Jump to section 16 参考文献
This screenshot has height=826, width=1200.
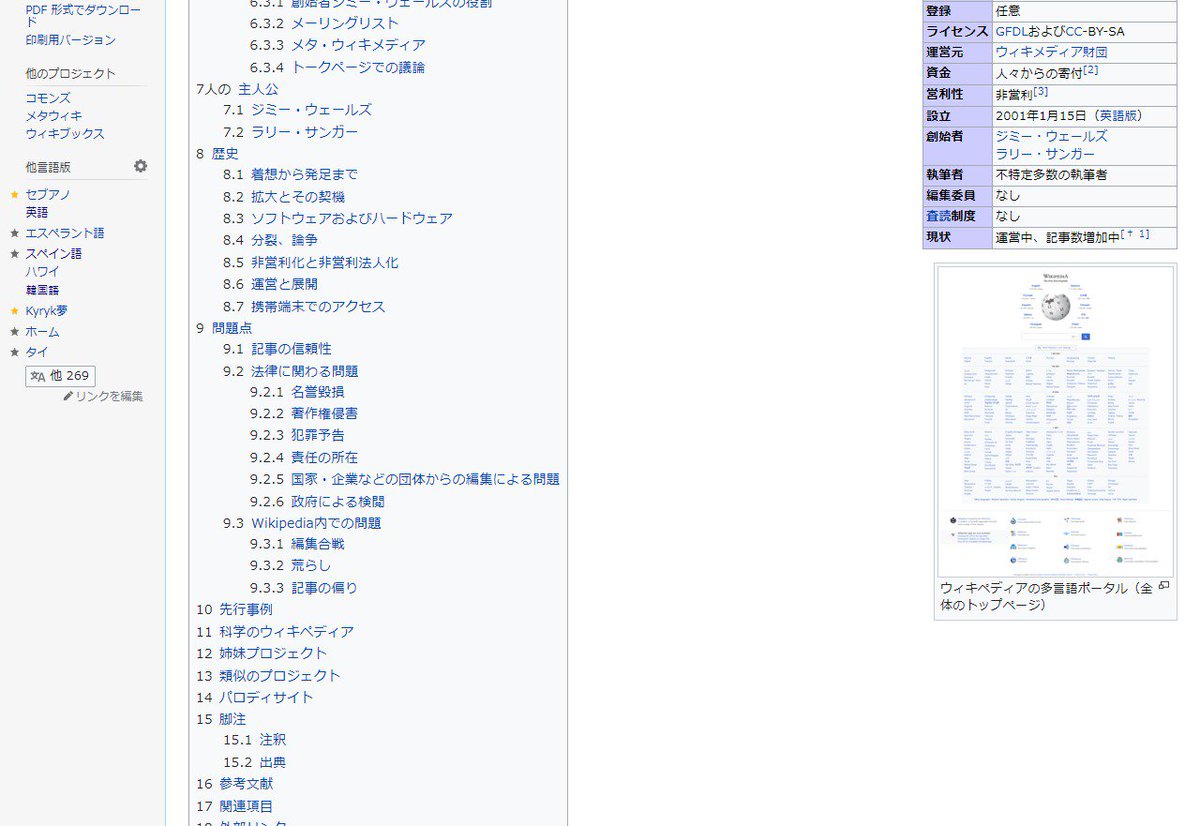(234, 784)
